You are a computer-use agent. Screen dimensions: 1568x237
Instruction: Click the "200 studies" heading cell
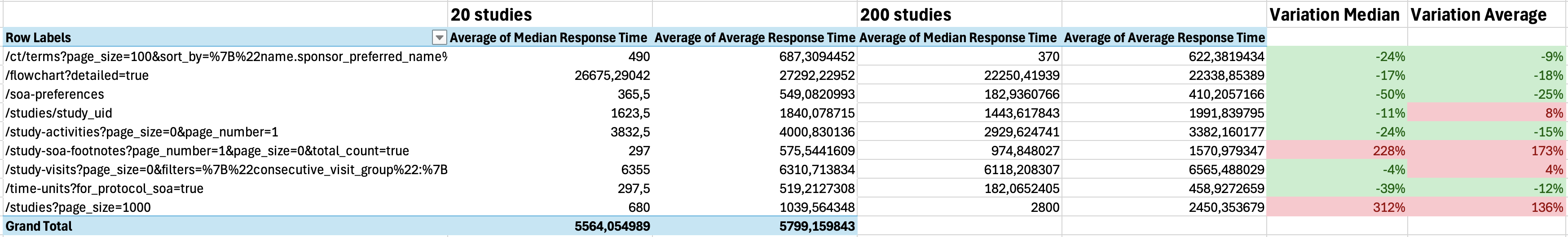[x=959, y=15]
